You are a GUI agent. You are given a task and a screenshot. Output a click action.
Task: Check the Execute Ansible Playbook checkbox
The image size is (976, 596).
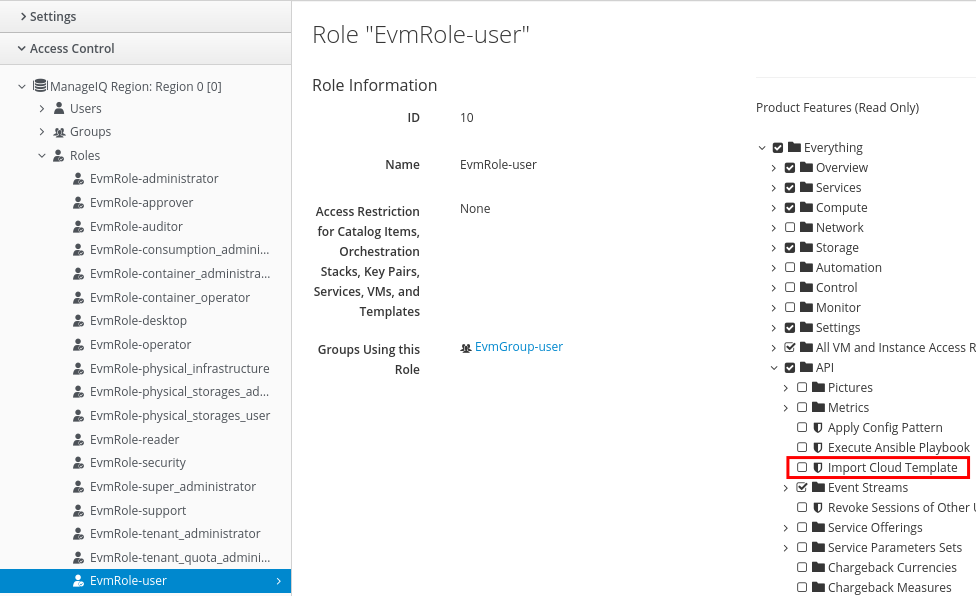(802, 447)
